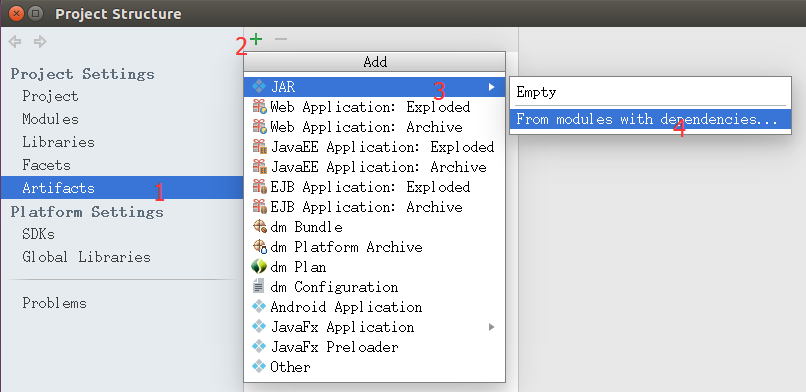Open Modules in the settings sidebar
806x392 pixels.
click(x=122, y=119)
